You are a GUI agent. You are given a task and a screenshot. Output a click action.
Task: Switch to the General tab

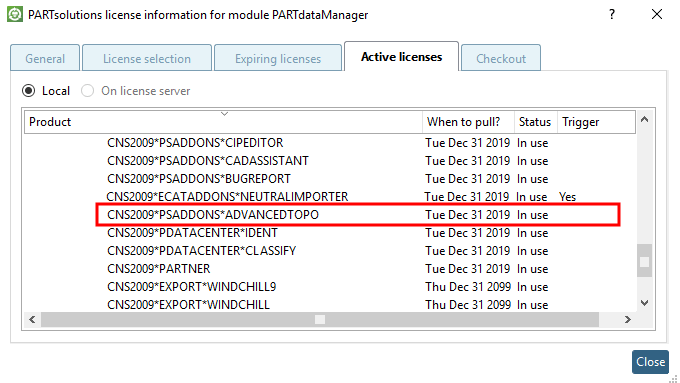[45, 58]
